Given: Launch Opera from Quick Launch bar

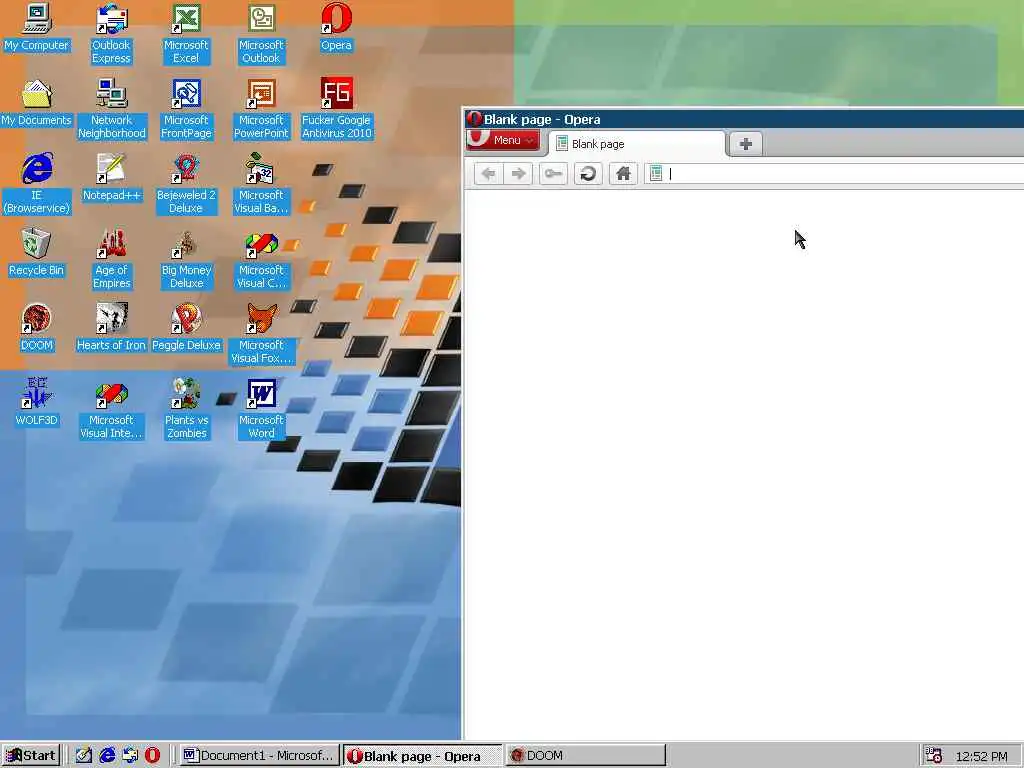Looking at the screenshot, I should pos(152,756).
